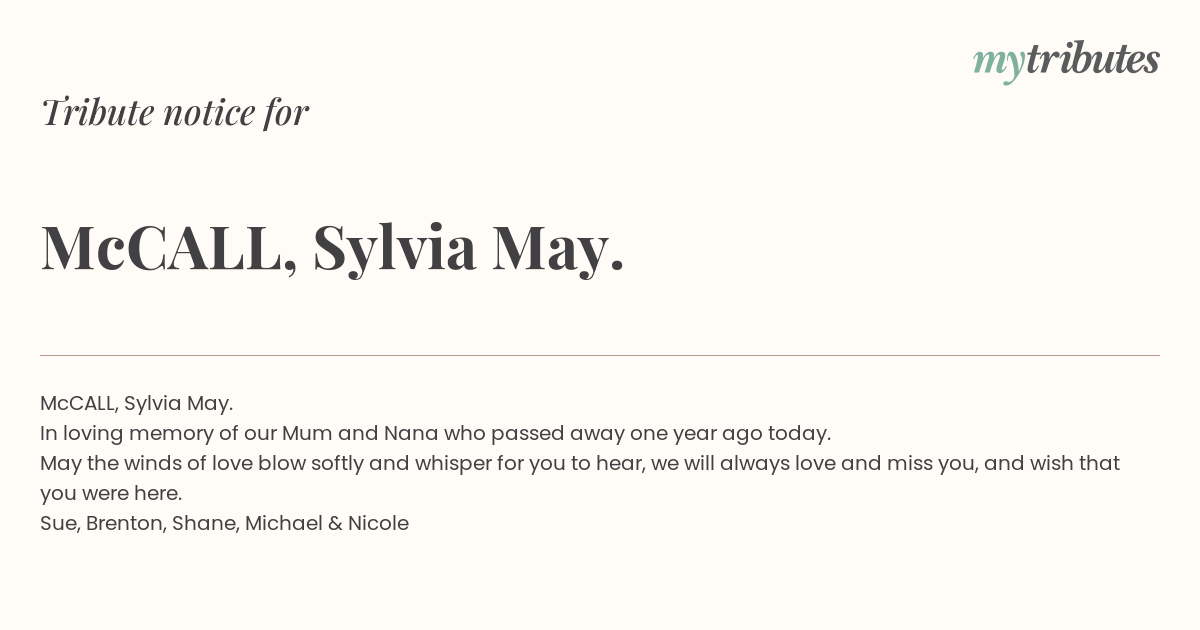Click the "In loving memory" sentence
The image size is (1200, 630).
435,433
